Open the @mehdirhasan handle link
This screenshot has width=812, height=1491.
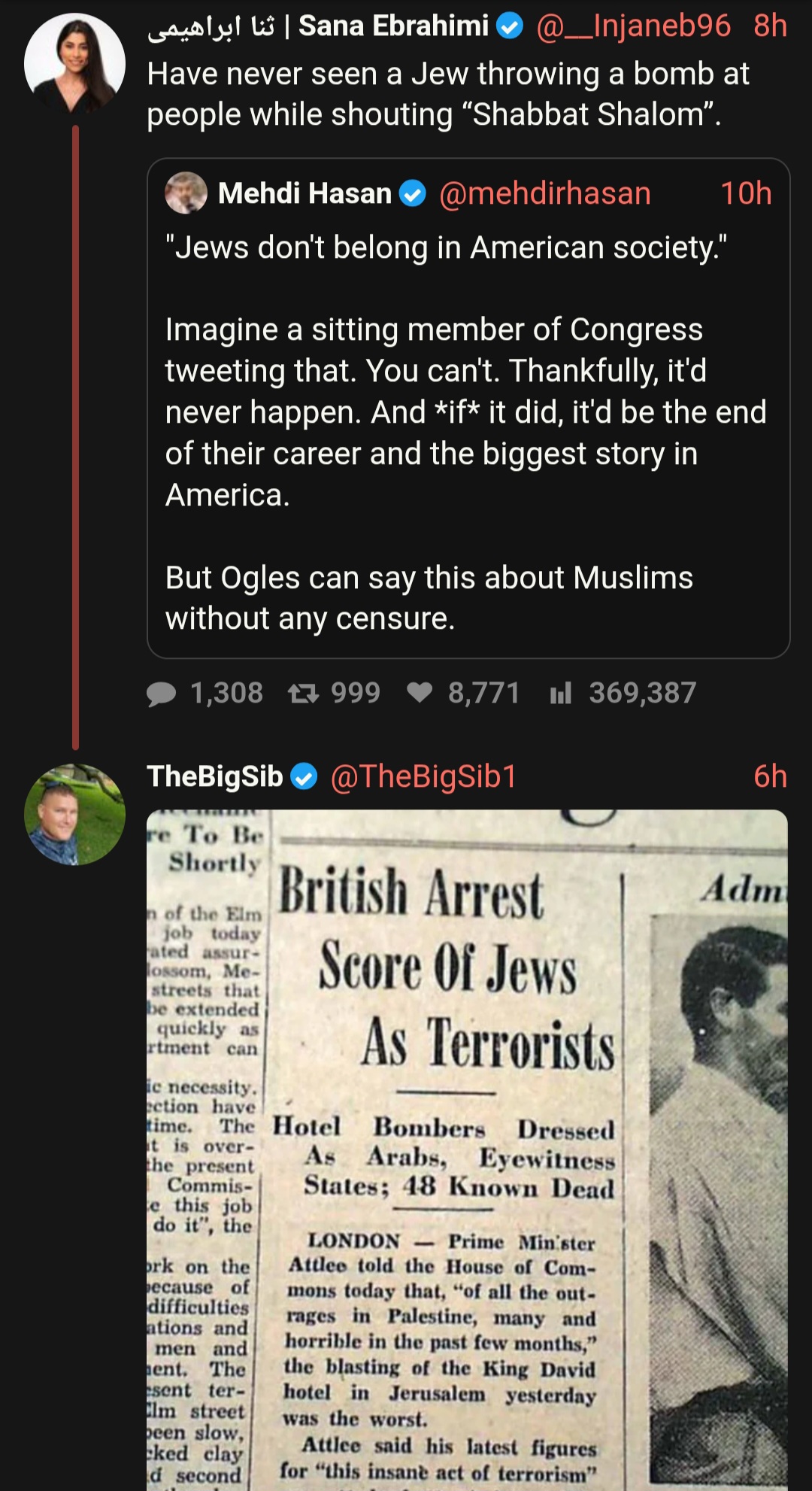pos(544,193)
